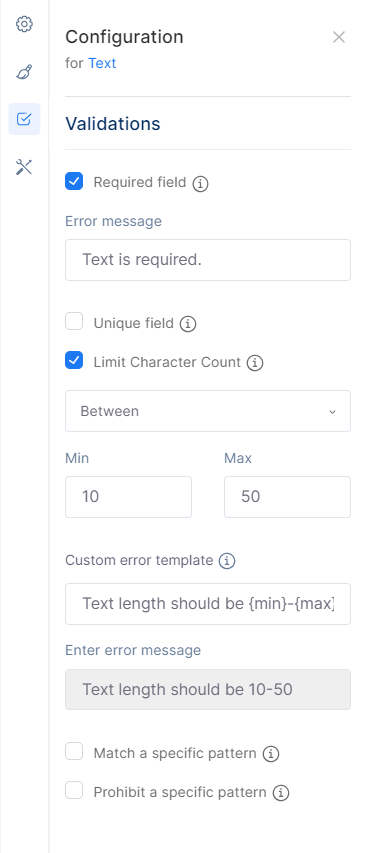Click info icon next to Custom error template
The width and height of the screenshot is (366, 853).
tap(227, 561)
